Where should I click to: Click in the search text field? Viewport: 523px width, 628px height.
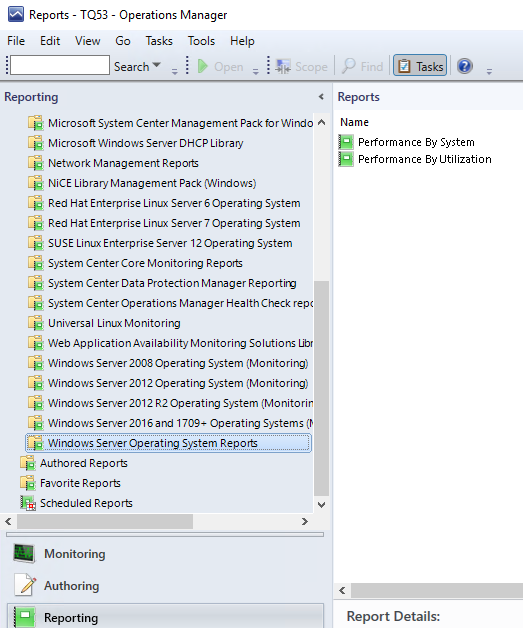[x=60, y=65]
